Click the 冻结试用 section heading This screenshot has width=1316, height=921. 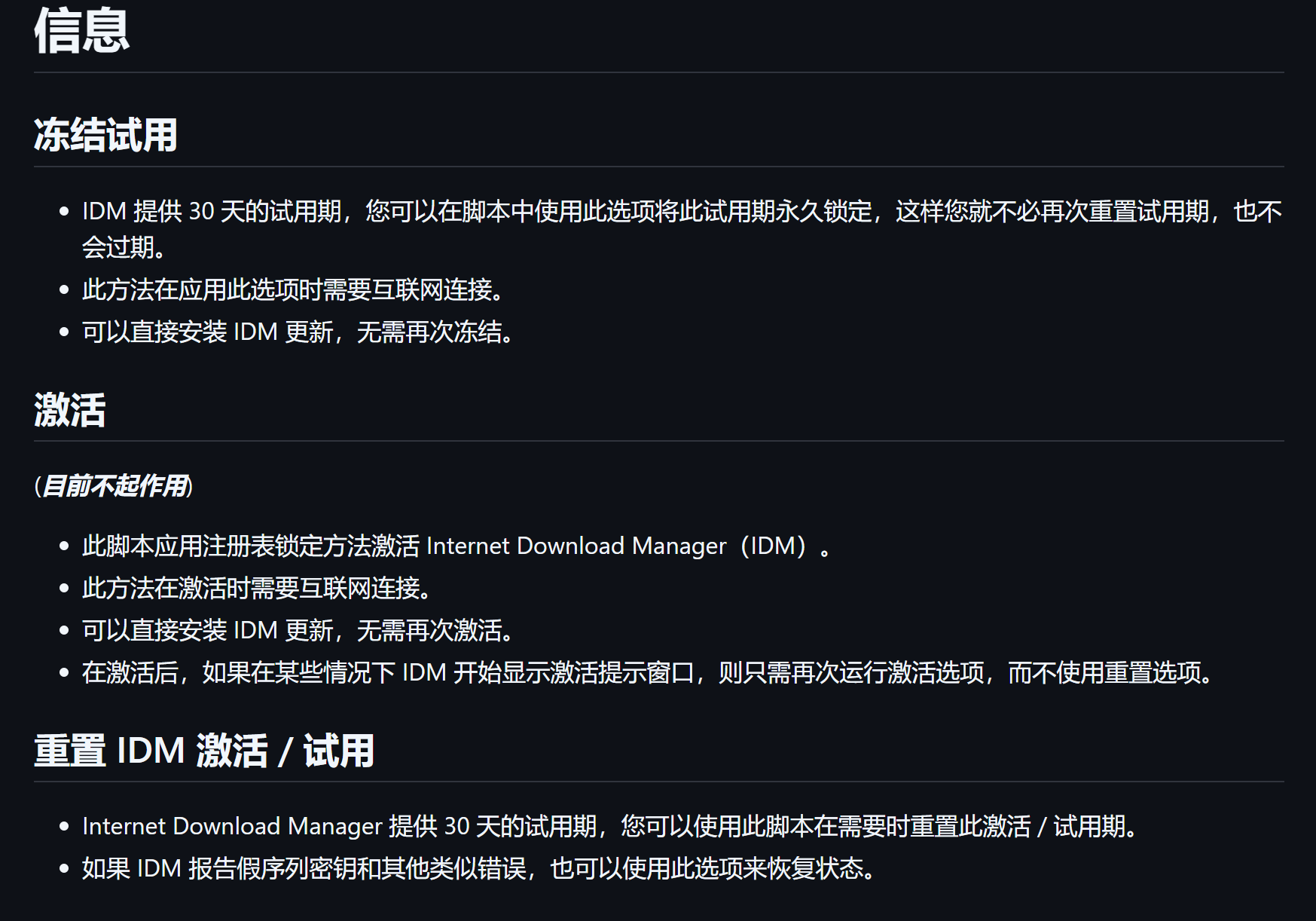coord(105,136)
